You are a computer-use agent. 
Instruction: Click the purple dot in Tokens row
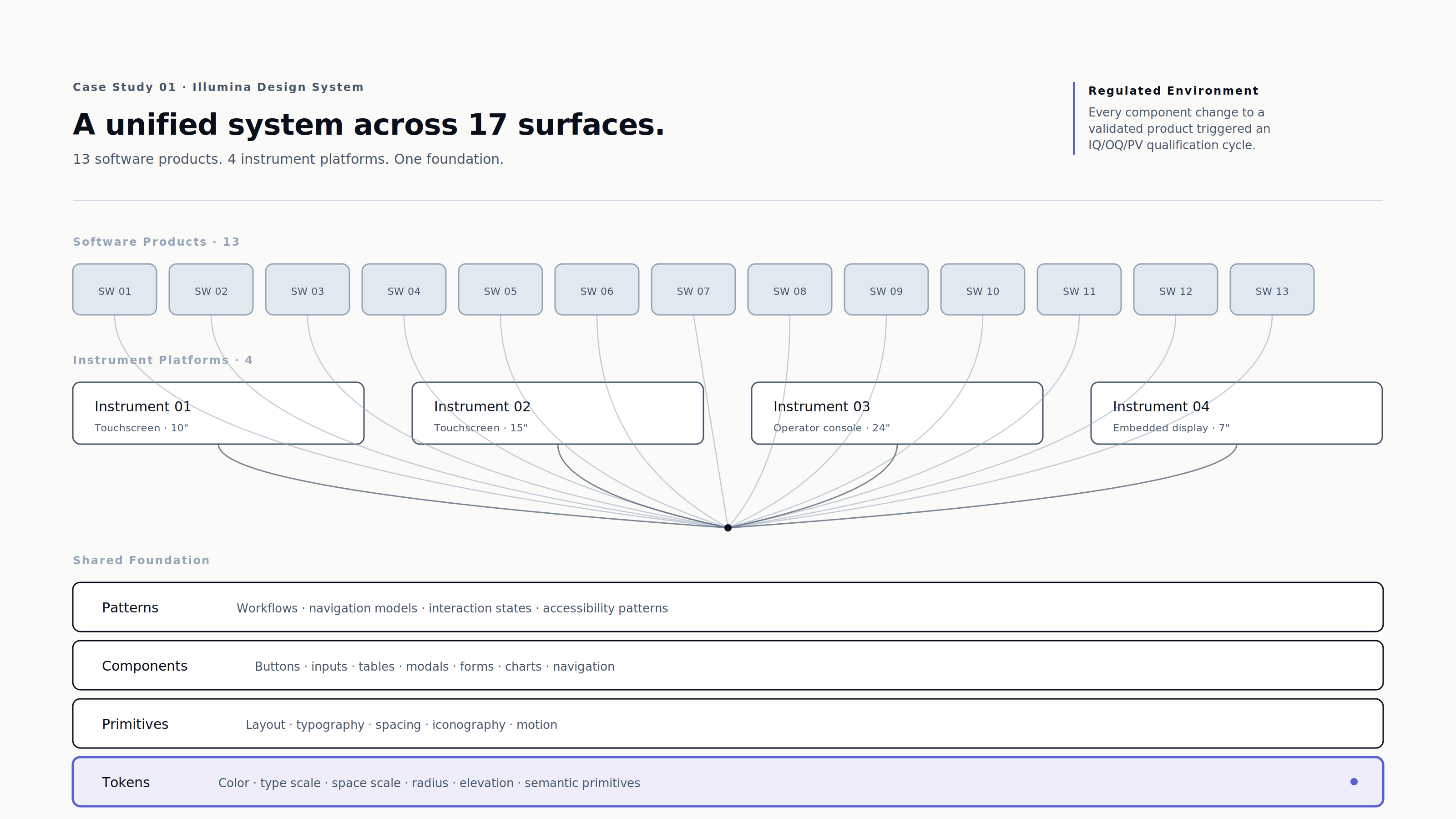tap(1354, 782)
